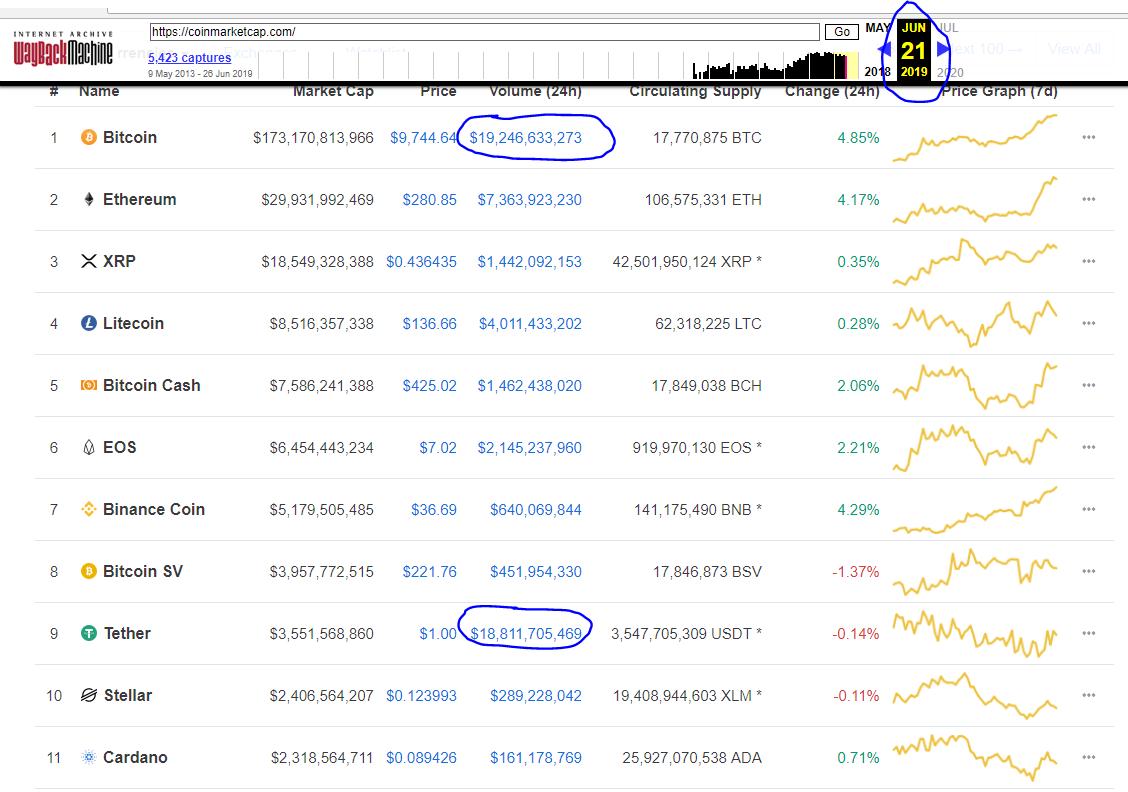
Task: Sort table by rank # column header
Action: [x=54, y=91]
